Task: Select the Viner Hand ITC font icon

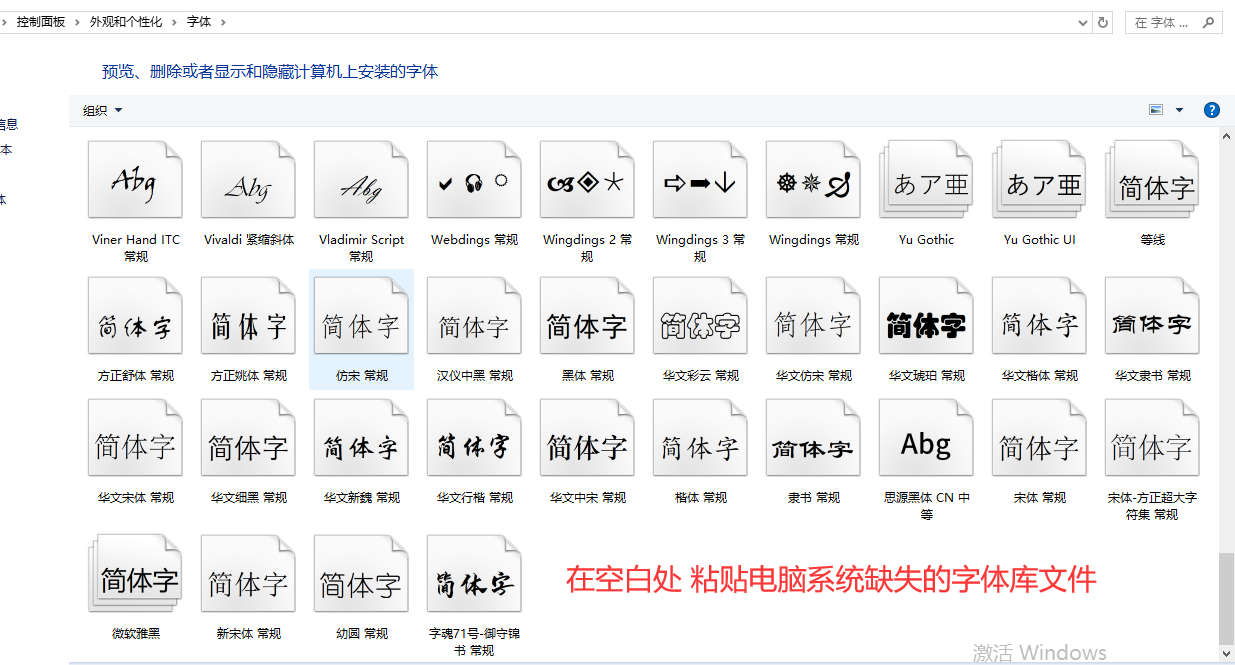Action: pyautogui.click(x=136, y=180)
